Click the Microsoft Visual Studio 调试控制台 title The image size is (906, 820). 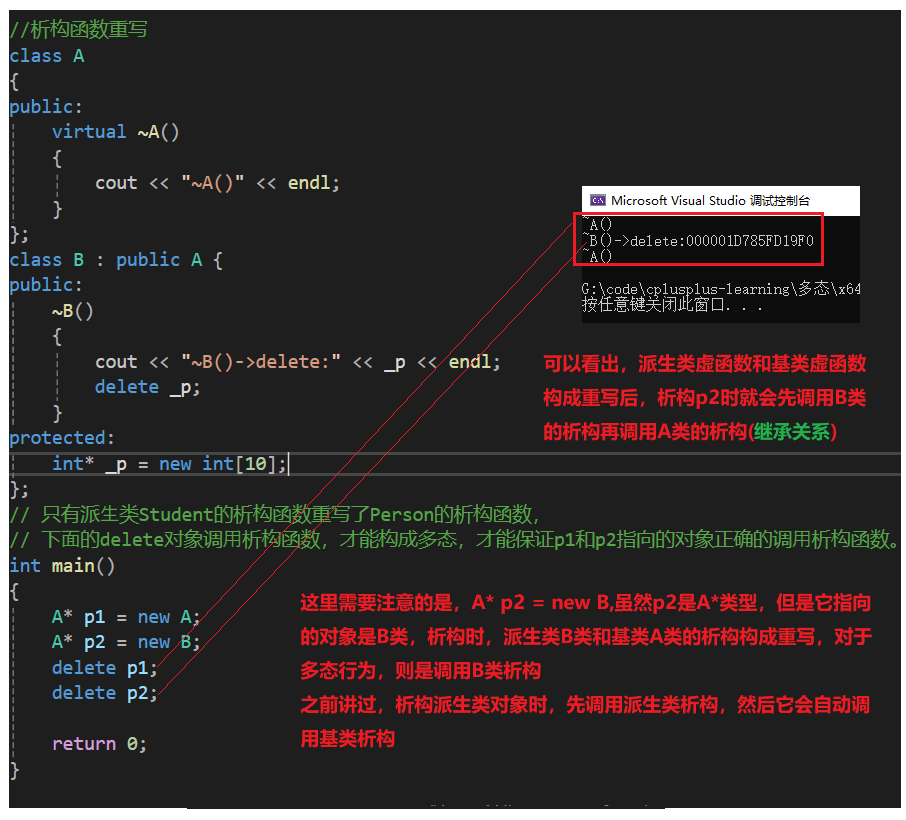710,201
